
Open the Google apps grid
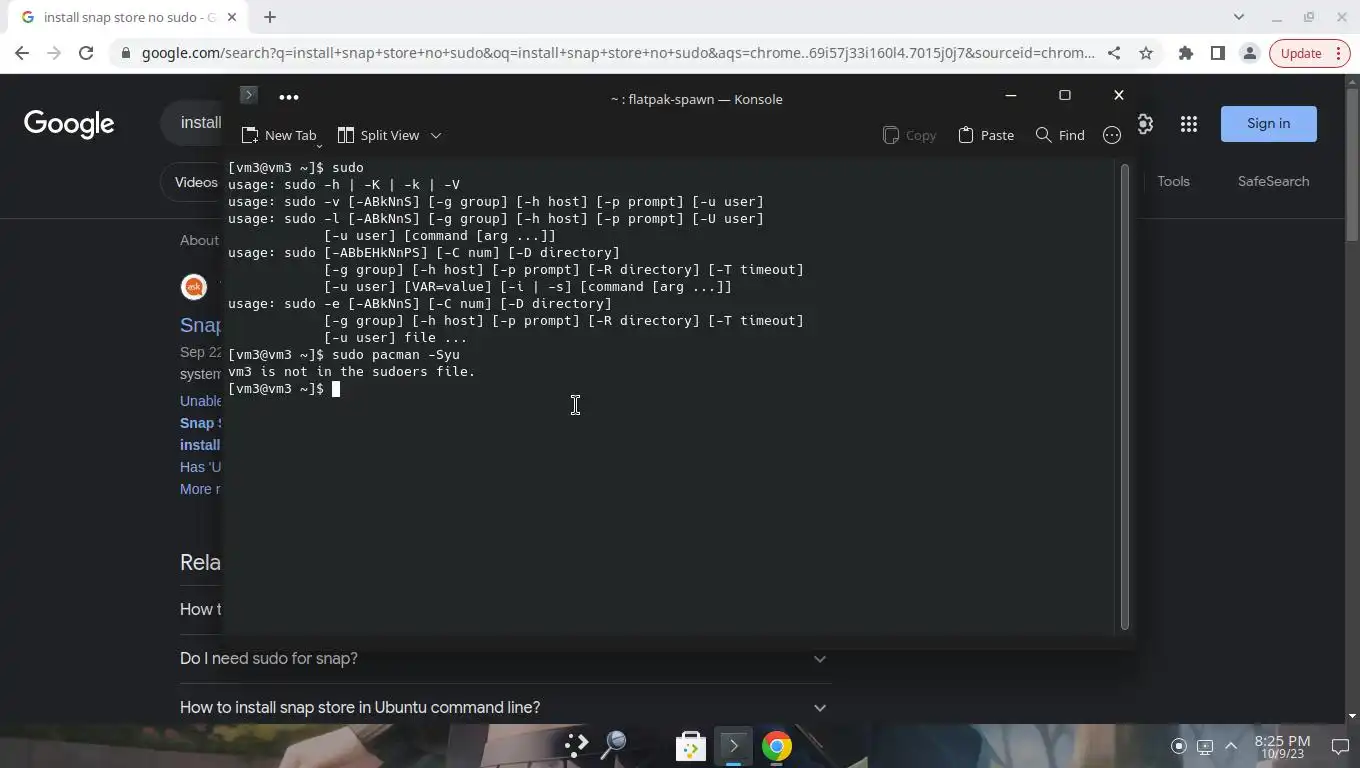[x=1189, y=124]
